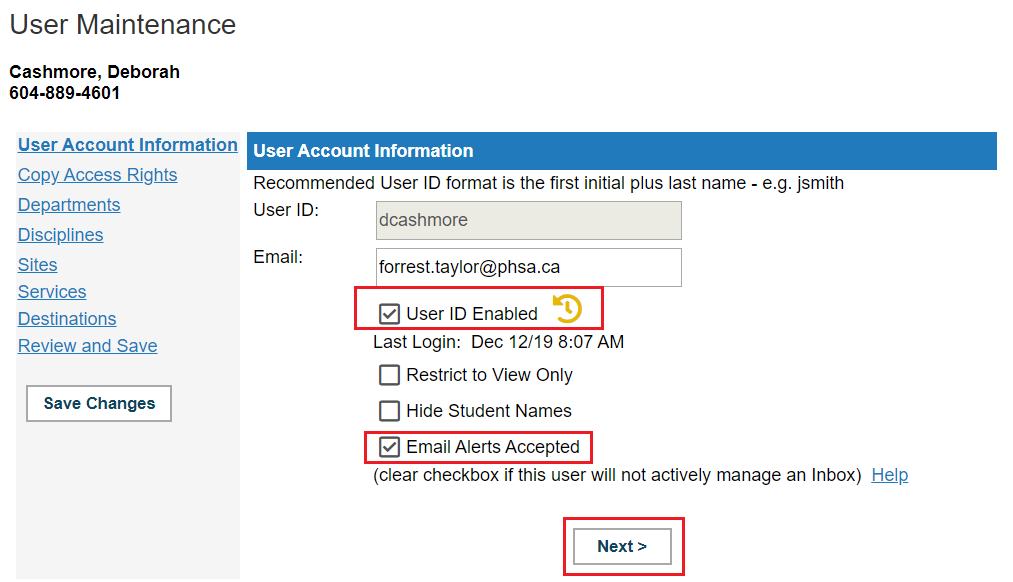Uncheck the User ID Enabled checkbox
Screen dimensions: 1013x582
tap(390, 314)
